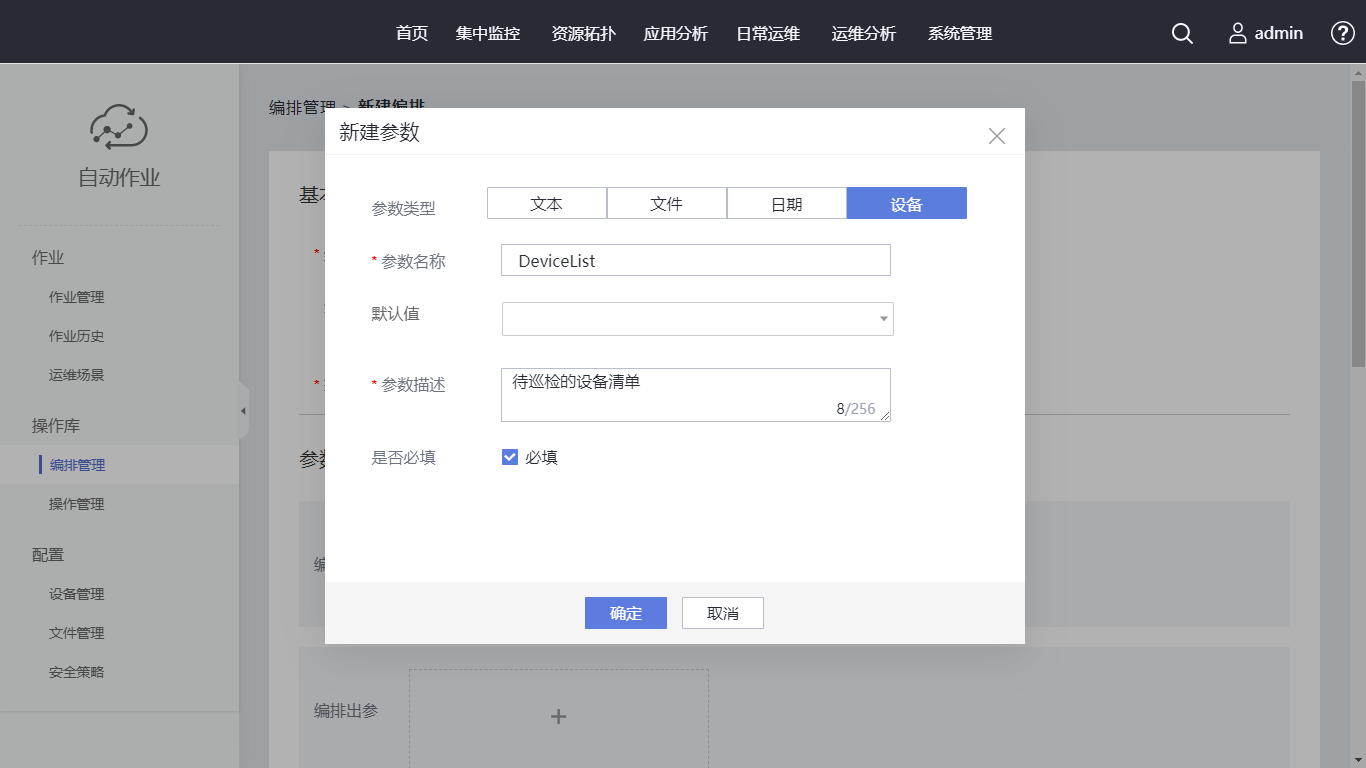Viewport: 1366px width, 768px height.
Task: Open the 系统管理 top menu
Action: pos(959,34)
